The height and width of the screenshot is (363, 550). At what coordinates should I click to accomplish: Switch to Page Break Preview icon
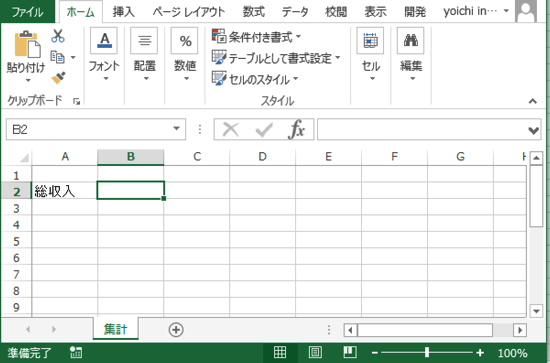(350, 352)
